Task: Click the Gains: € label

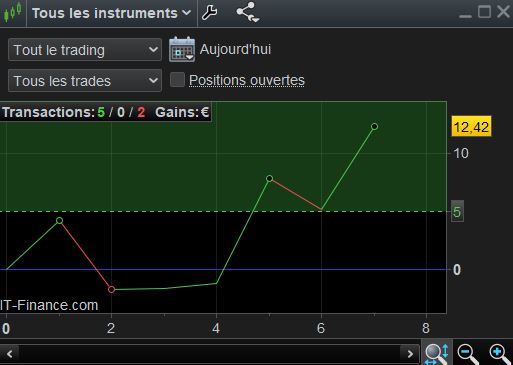Action: (x=182, y=112)
